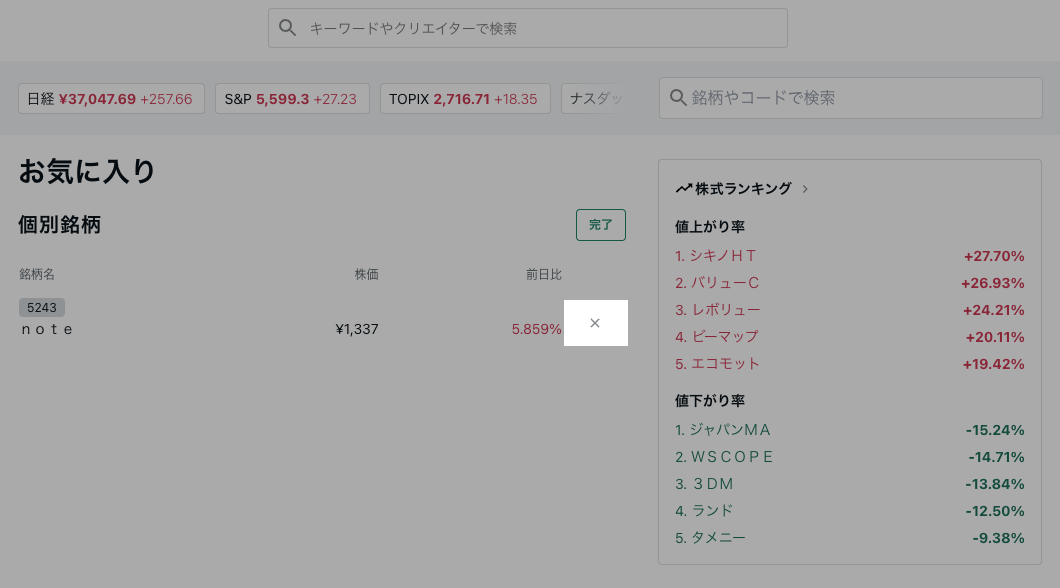The image size is (1060, 588).
Task: Click the -9.38% decline value
Action: click(x=998, y=538)
